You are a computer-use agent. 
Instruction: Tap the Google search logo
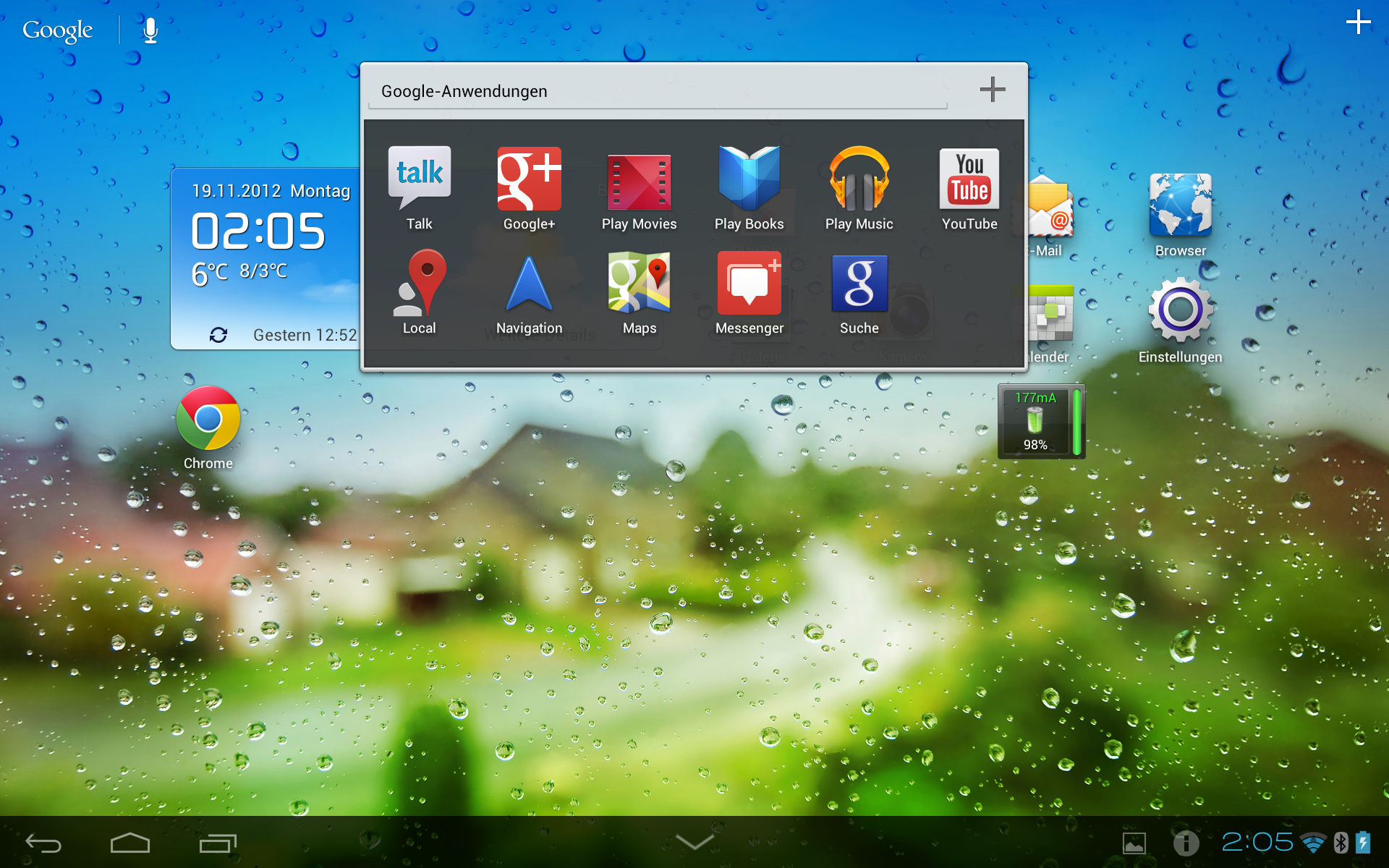(57, 30)
